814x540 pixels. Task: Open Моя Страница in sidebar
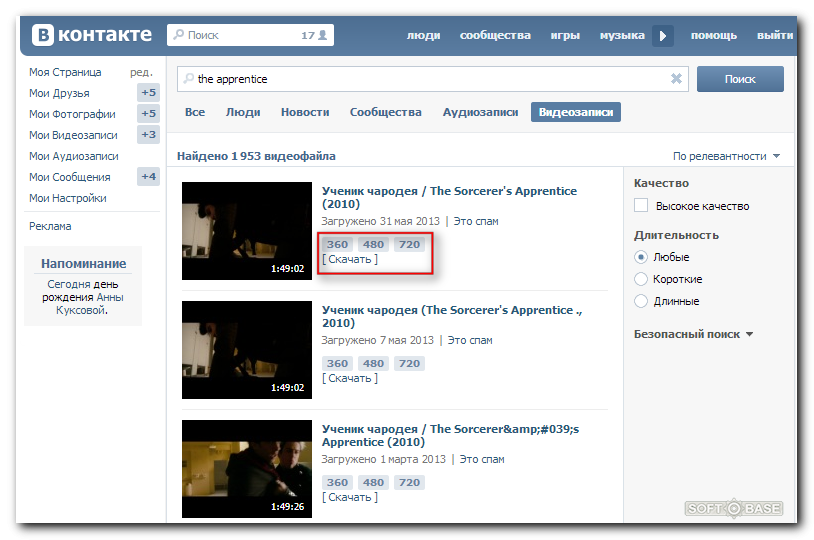[x=65, y=72]
